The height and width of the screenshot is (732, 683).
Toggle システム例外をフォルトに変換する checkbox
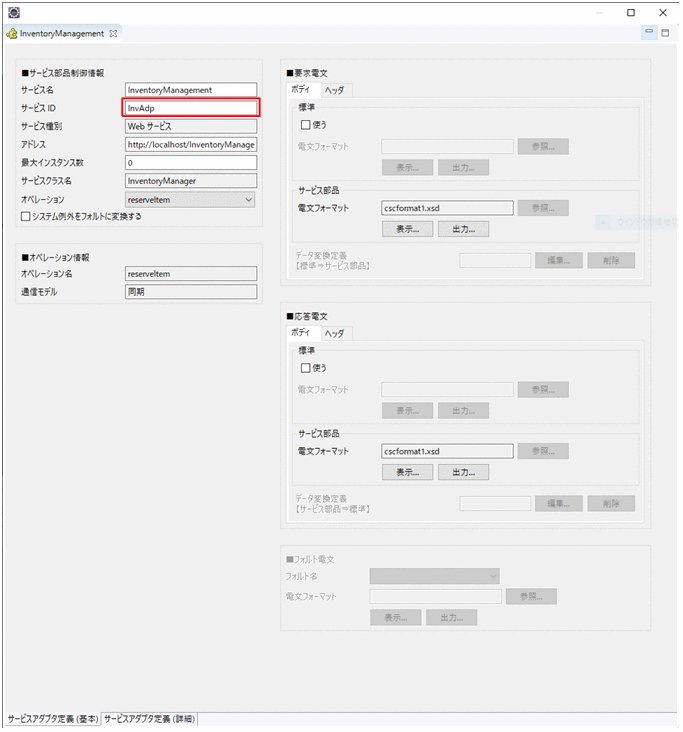[x=26, y=216]
